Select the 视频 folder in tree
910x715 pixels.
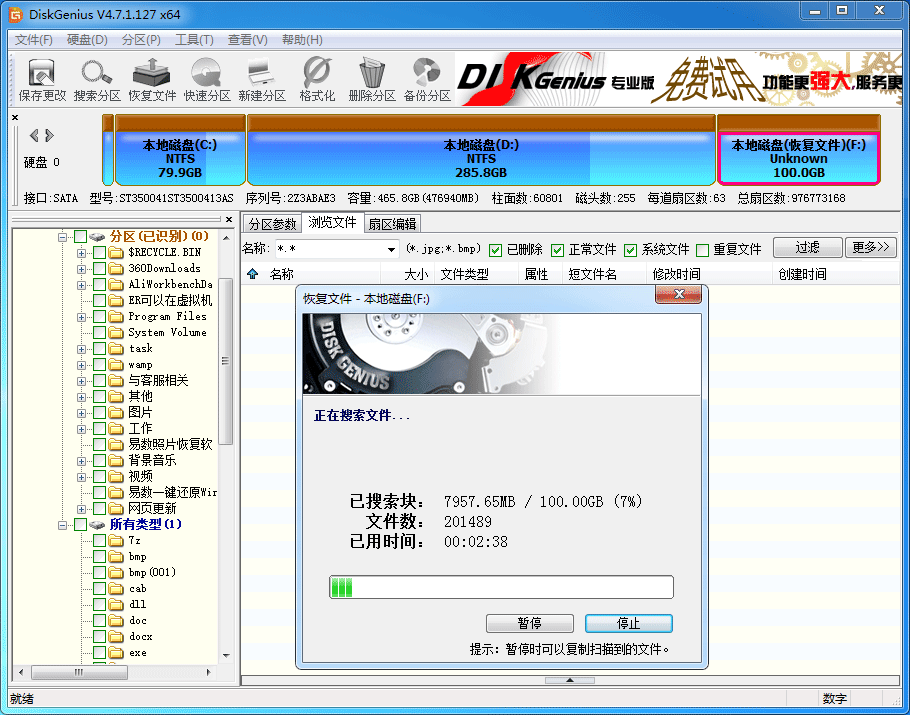pyautogui.click(x=140, y=476)
